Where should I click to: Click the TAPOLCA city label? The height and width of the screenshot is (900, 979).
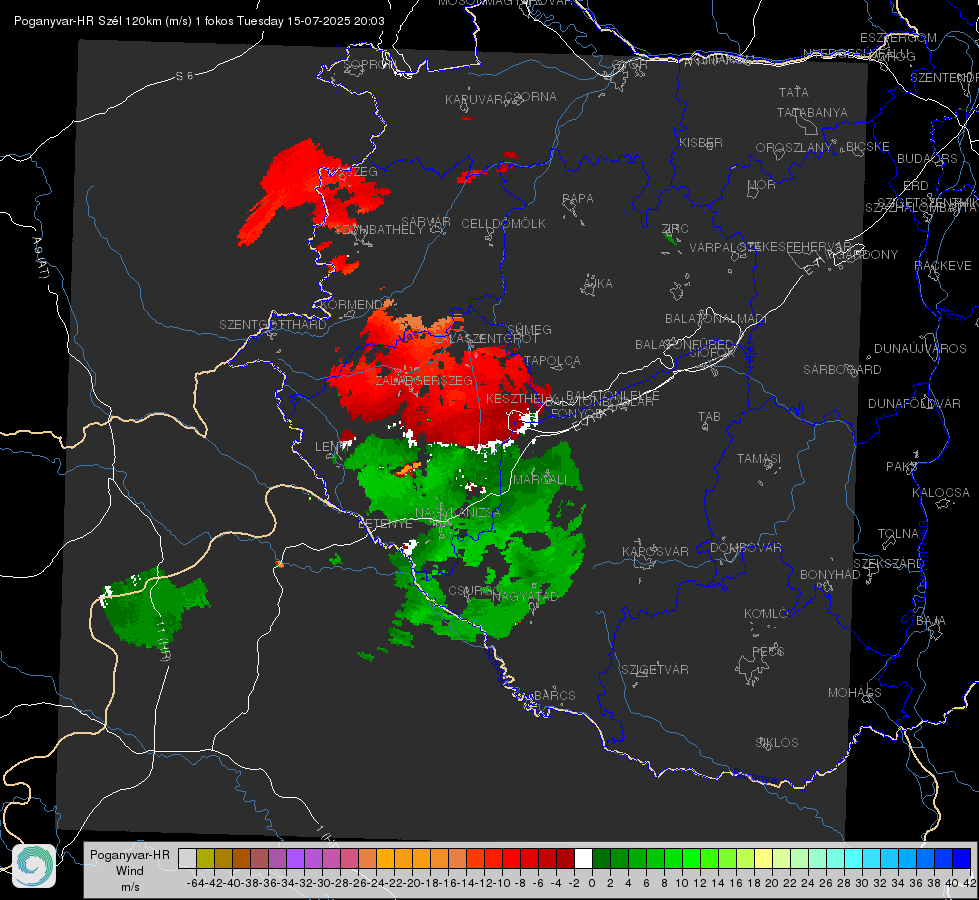pos(552,361)
